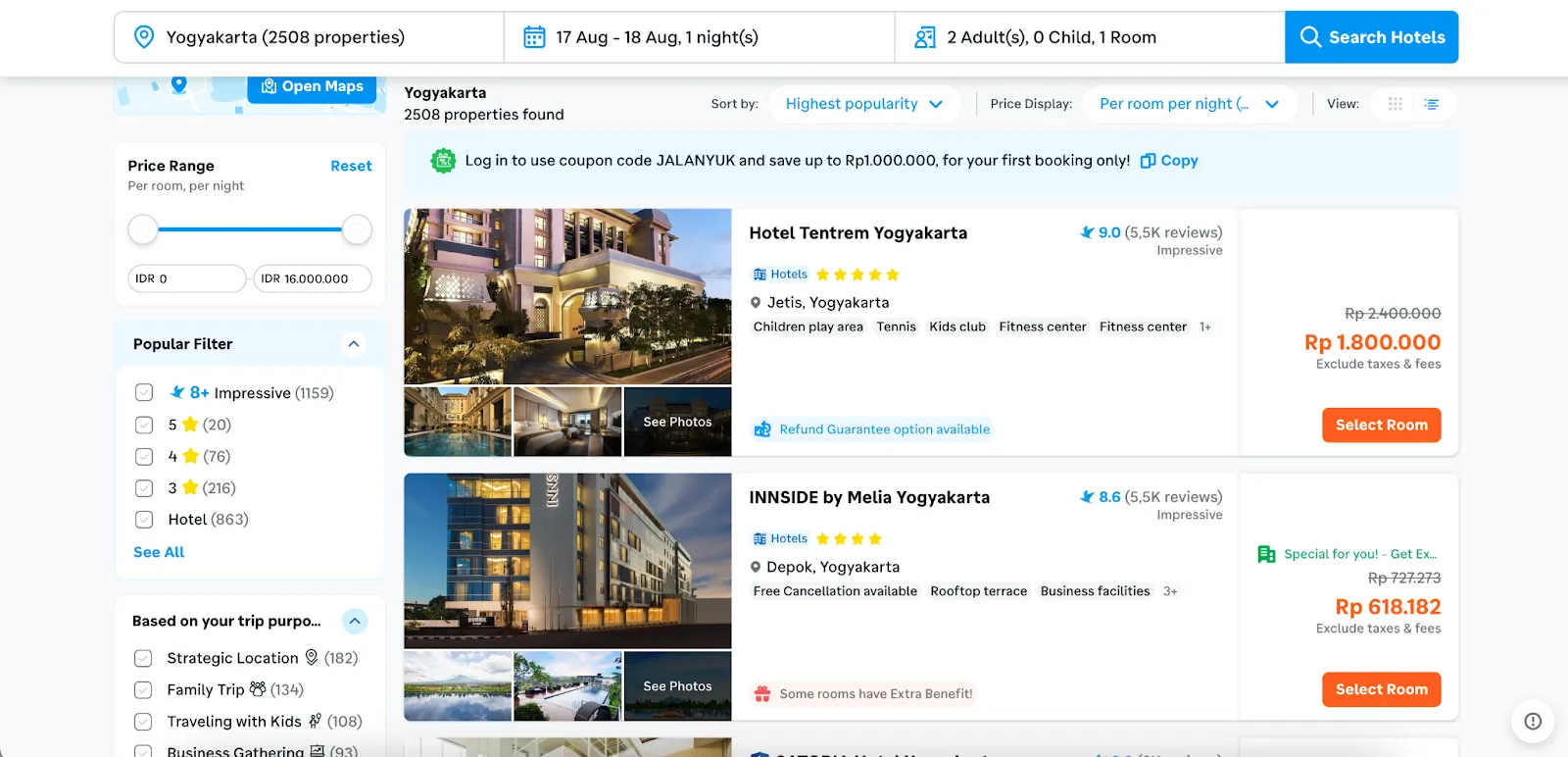Switch to list view icon

(x=1432, y=104)
